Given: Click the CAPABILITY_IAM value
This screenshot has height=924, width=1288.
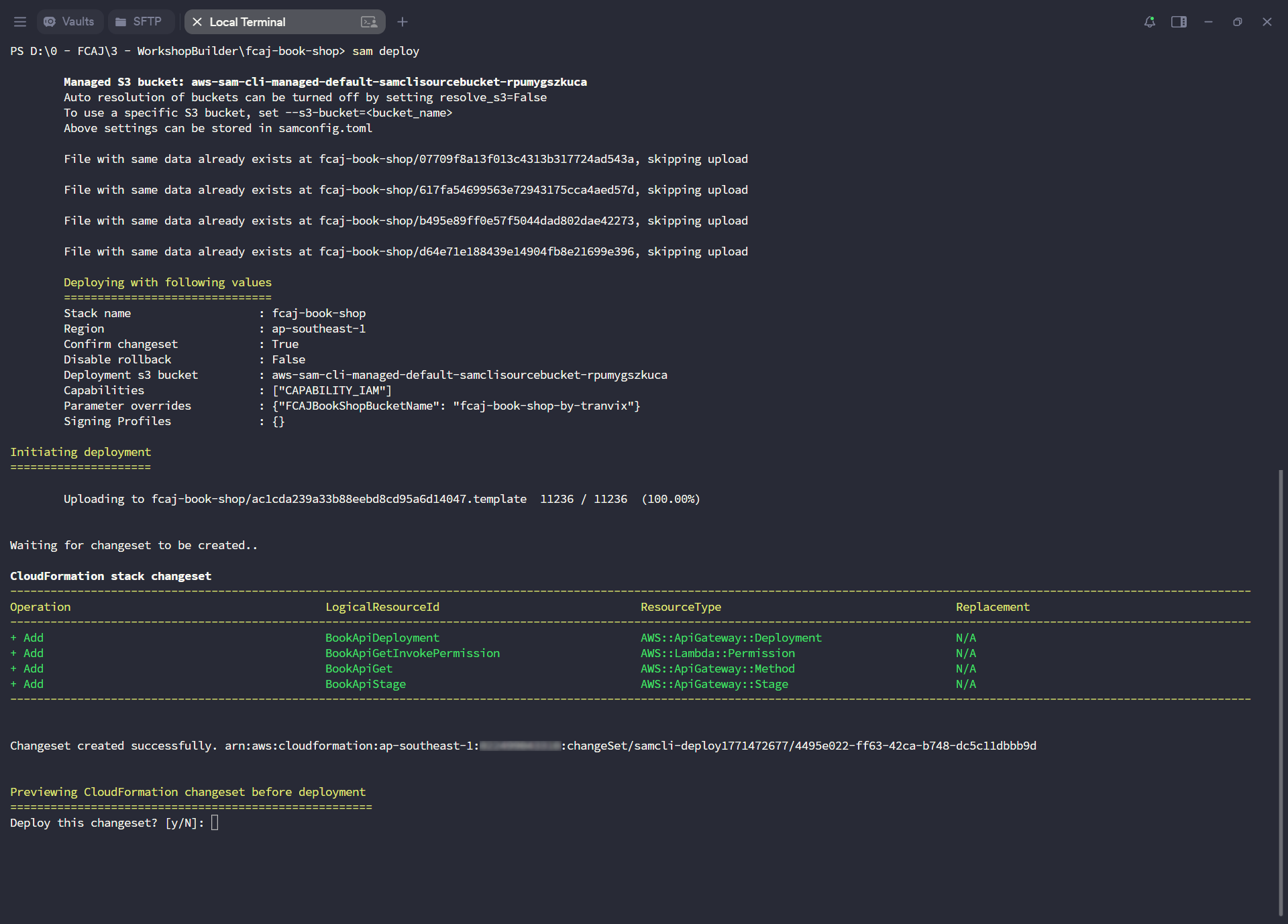Looking at the screenshot, I should pos(332,390).
